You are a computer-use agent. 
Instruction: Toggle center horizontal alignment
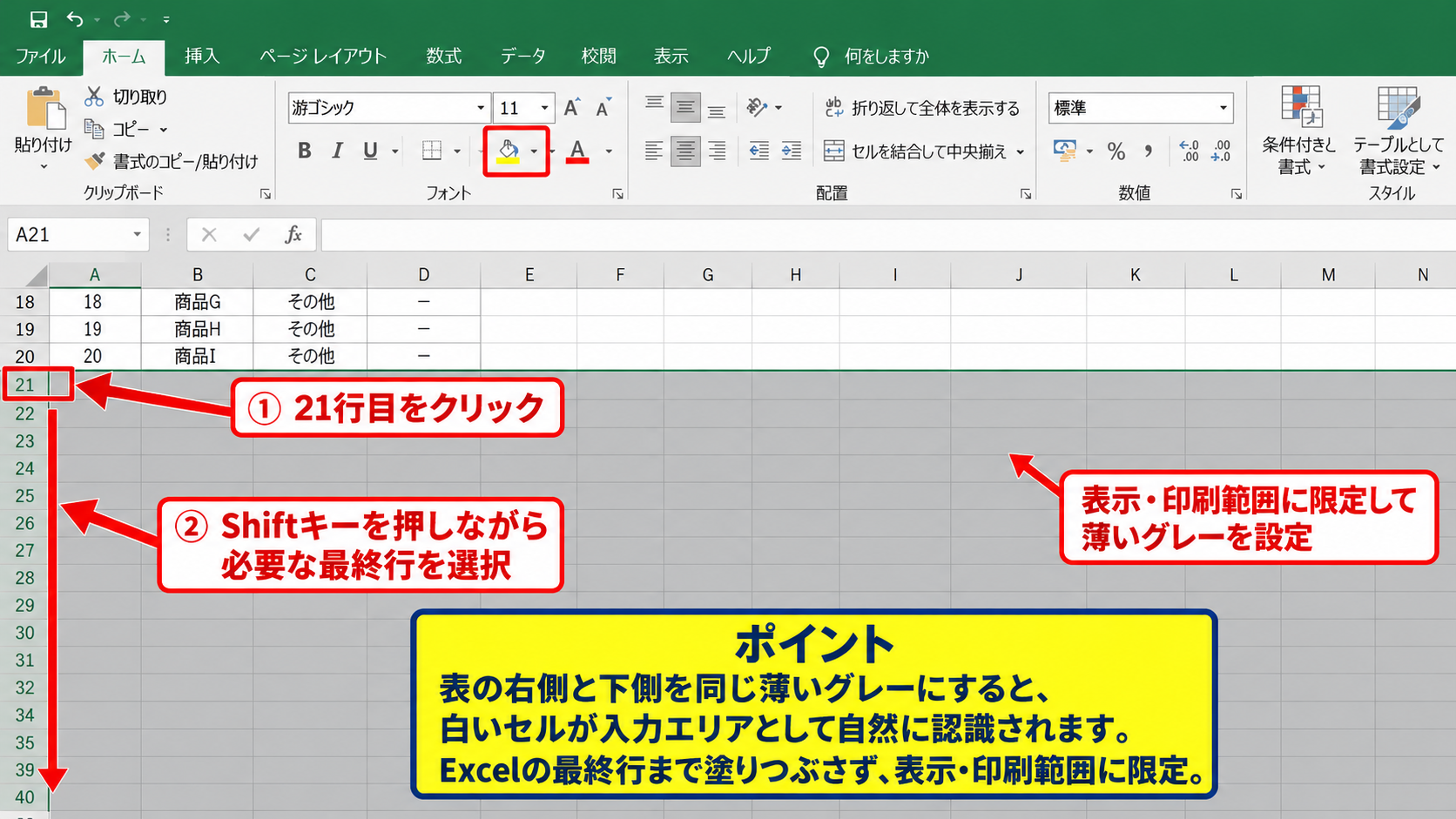coord(685,151)
